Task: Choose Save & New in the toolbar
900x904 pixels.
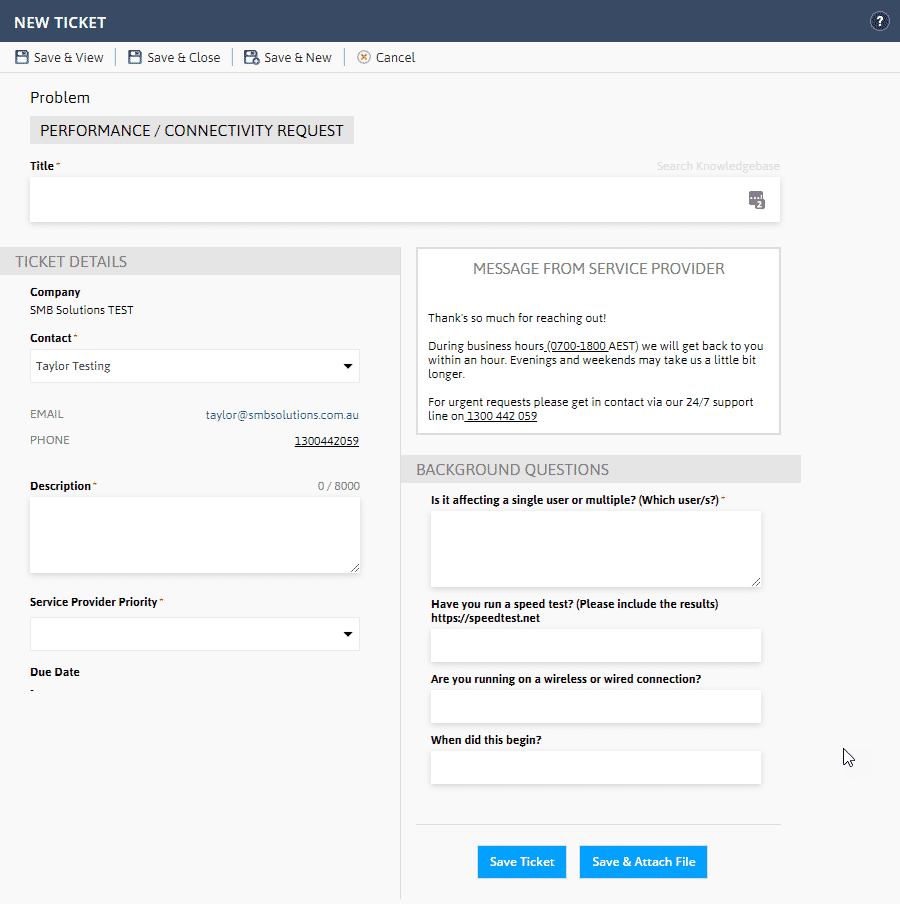Action: [288, 57]
